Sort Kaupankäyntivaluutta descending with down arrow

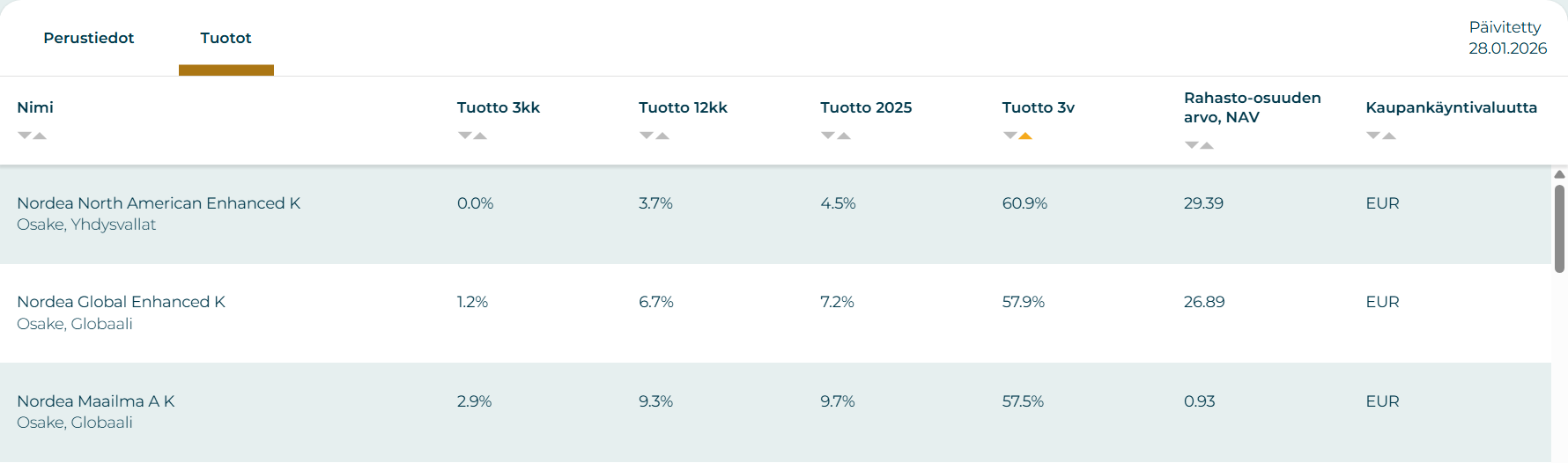coord(1373,136)
